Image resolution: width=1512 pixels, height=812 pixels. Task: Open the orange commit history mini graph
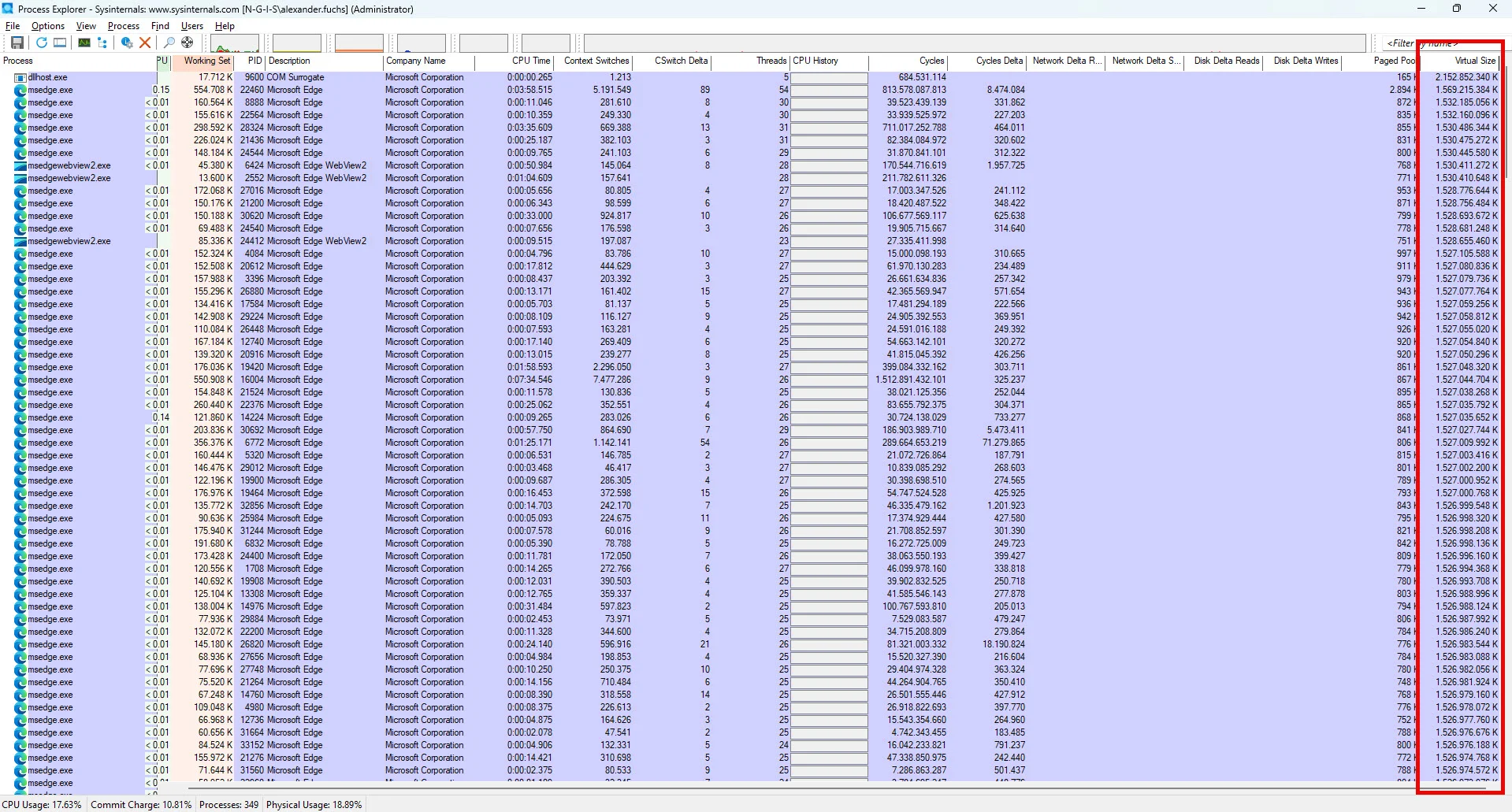pyautogui.click(x=358, y=43)
